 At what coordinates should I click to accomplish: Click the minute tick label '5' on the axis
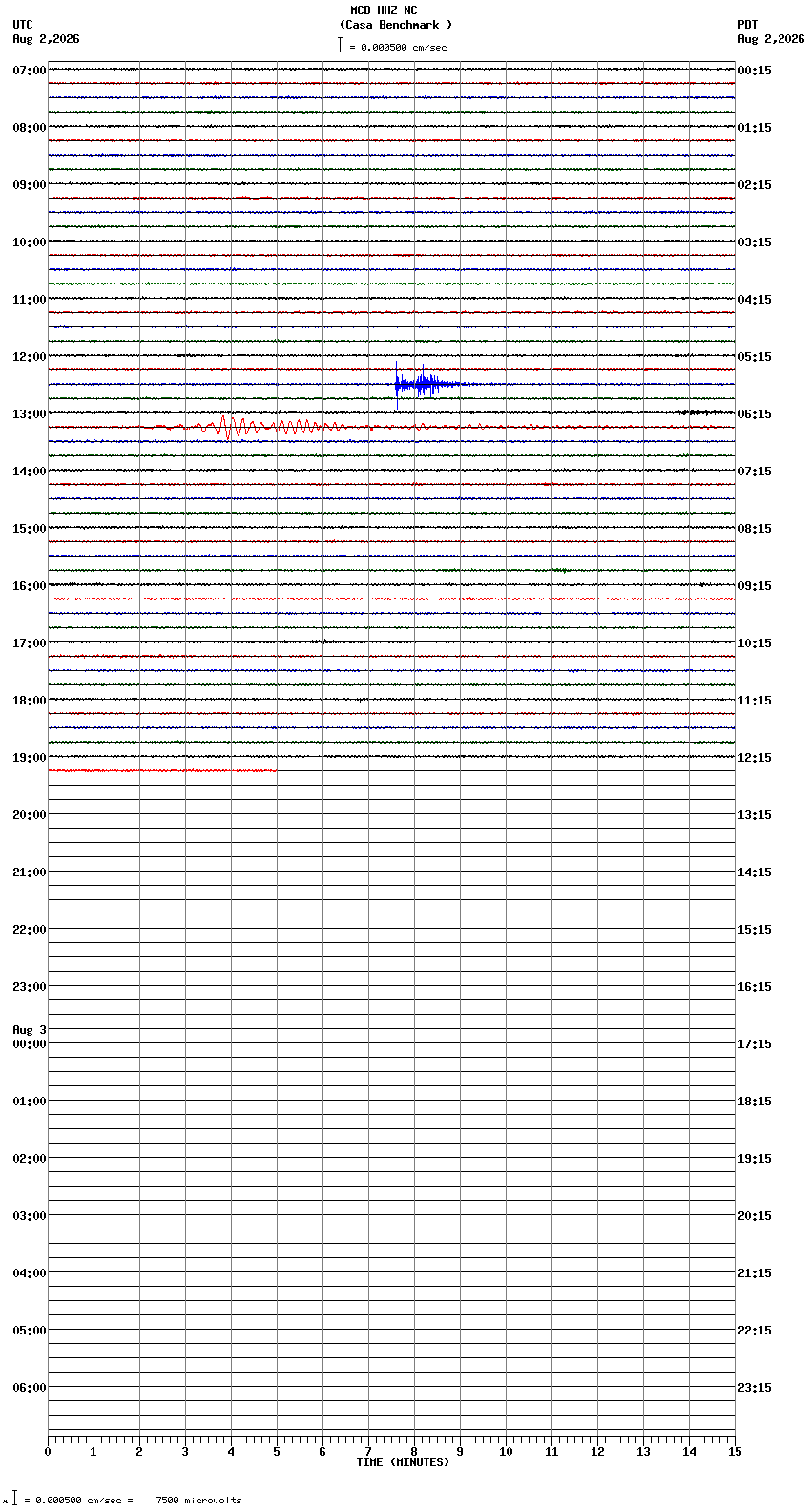[277, 1452]
